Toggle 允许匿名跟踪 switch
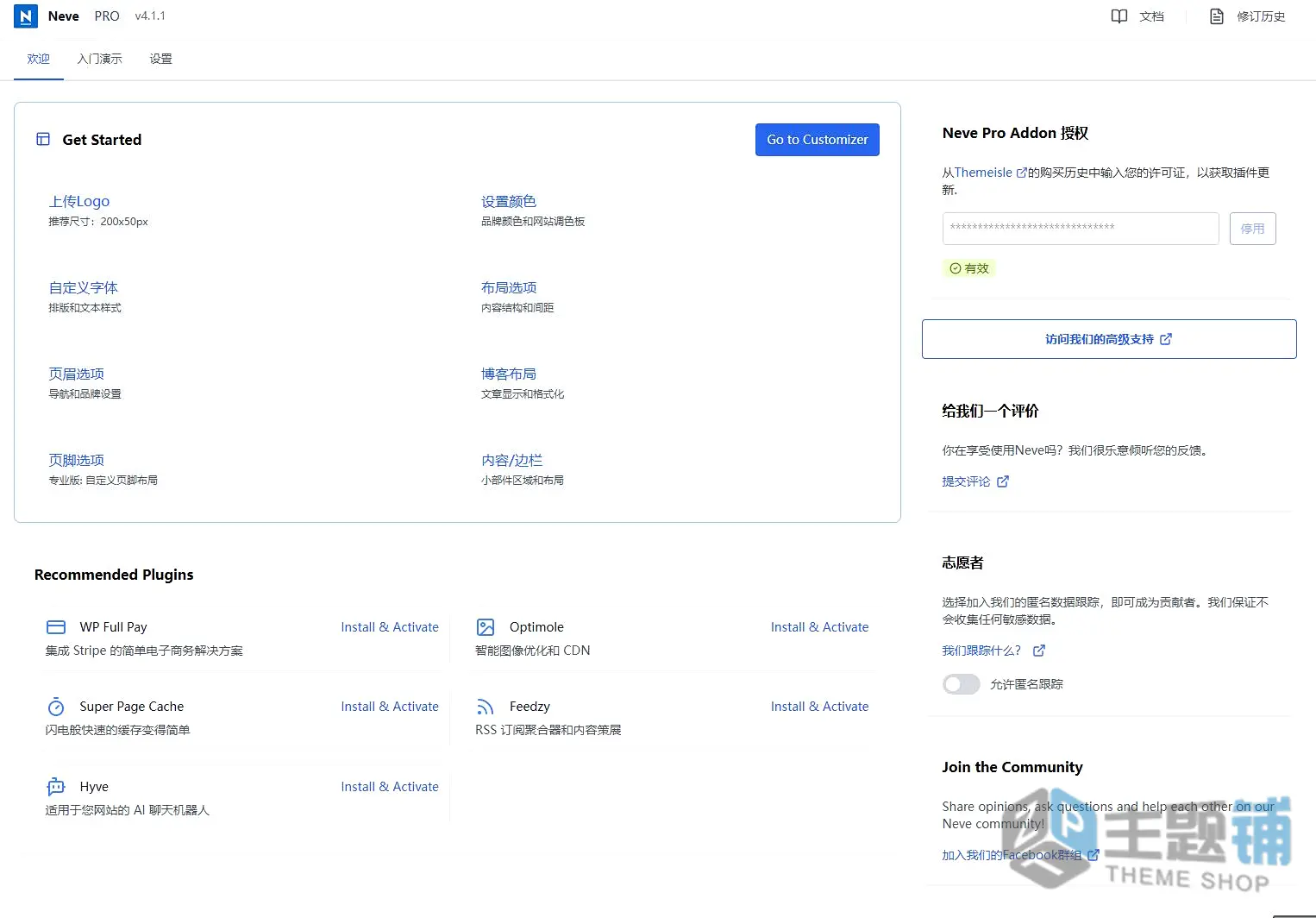 pyautogui.click(x=962, y=684)
